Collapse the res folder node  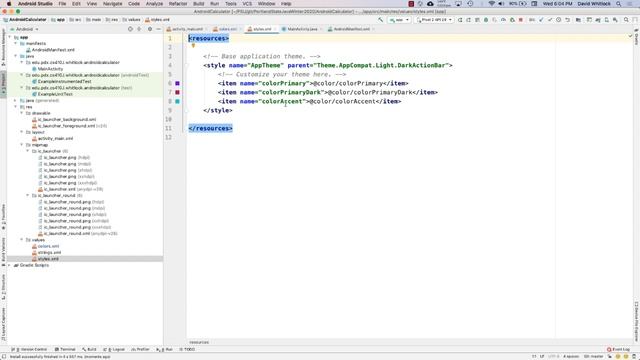coord(16,107)
